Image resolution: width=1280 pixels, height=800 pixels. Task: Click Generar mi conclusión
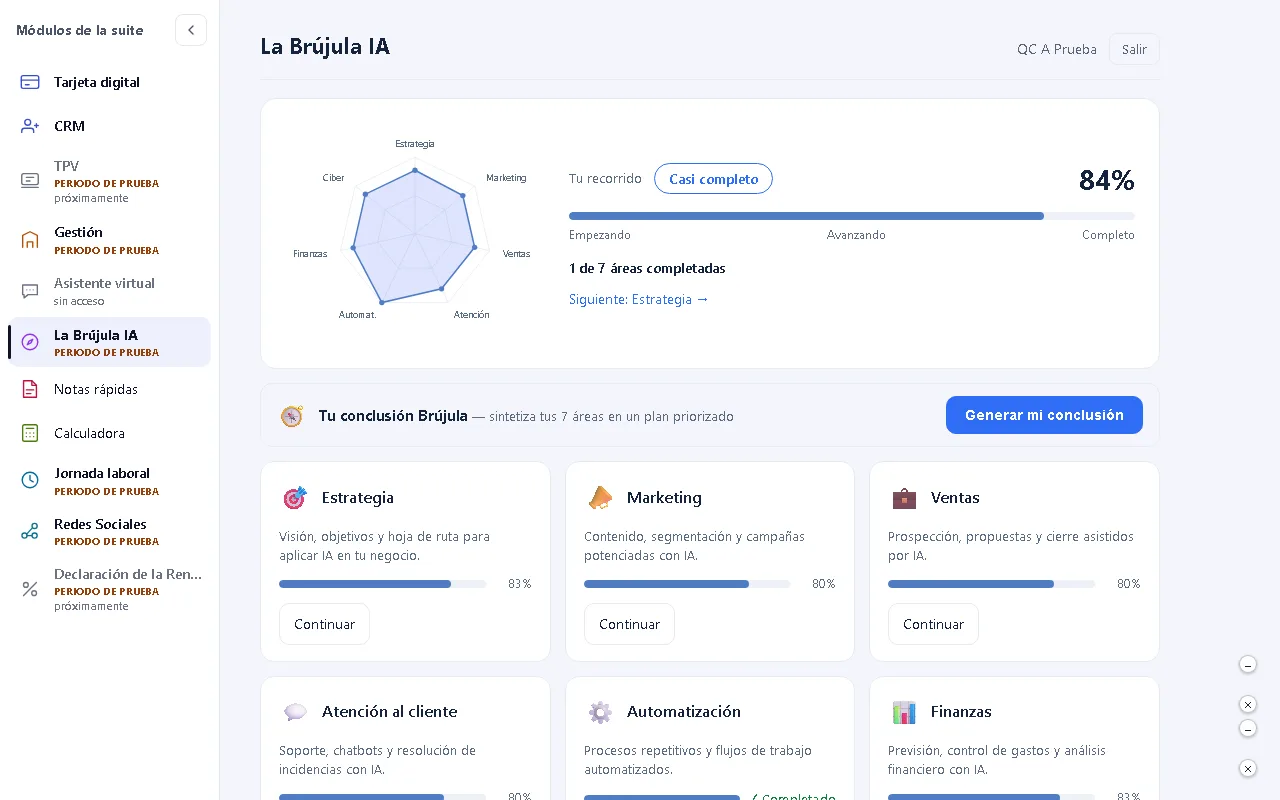pos(1044,415)
